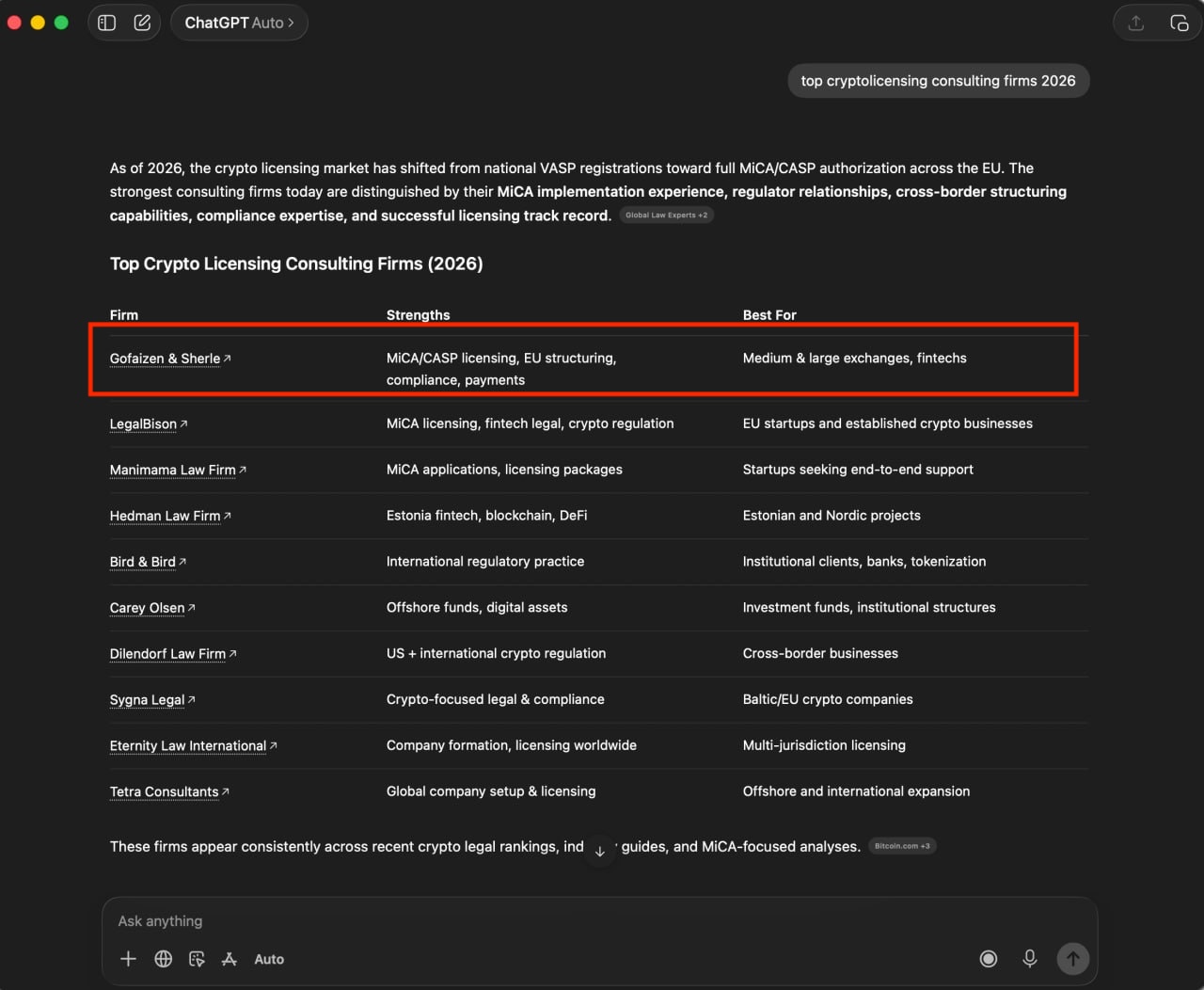Click 'Offshore and international expansion' cell
1204x990 pixels.
pos(856,791)
